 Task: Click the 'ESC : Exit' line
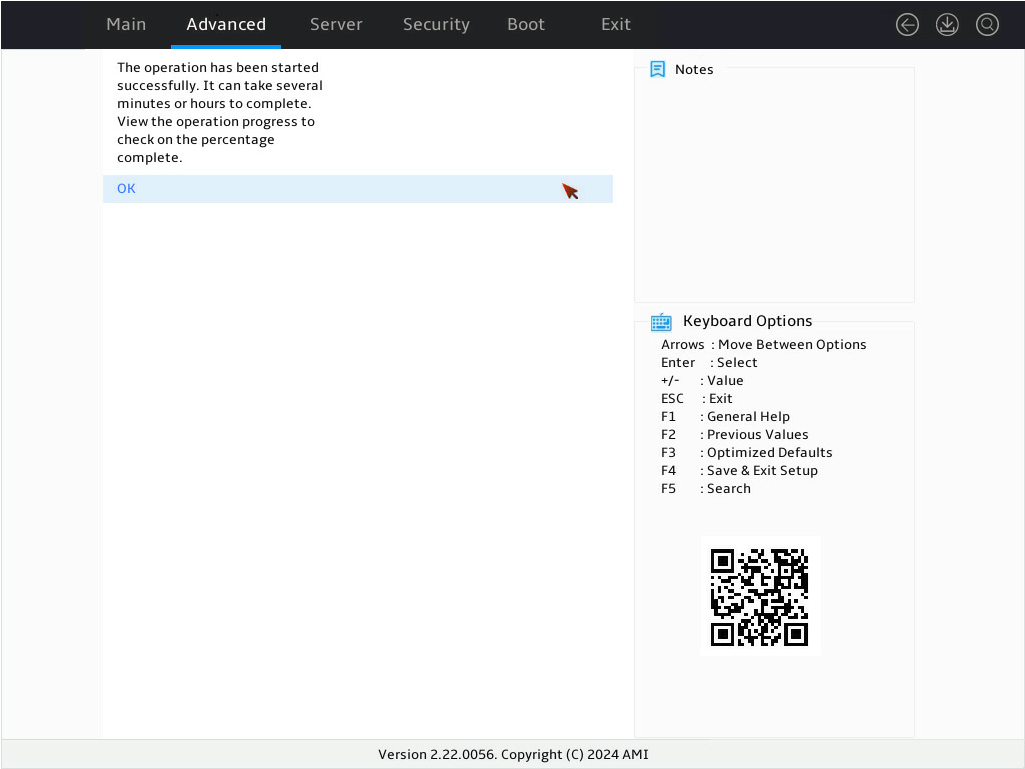(697, 399)
